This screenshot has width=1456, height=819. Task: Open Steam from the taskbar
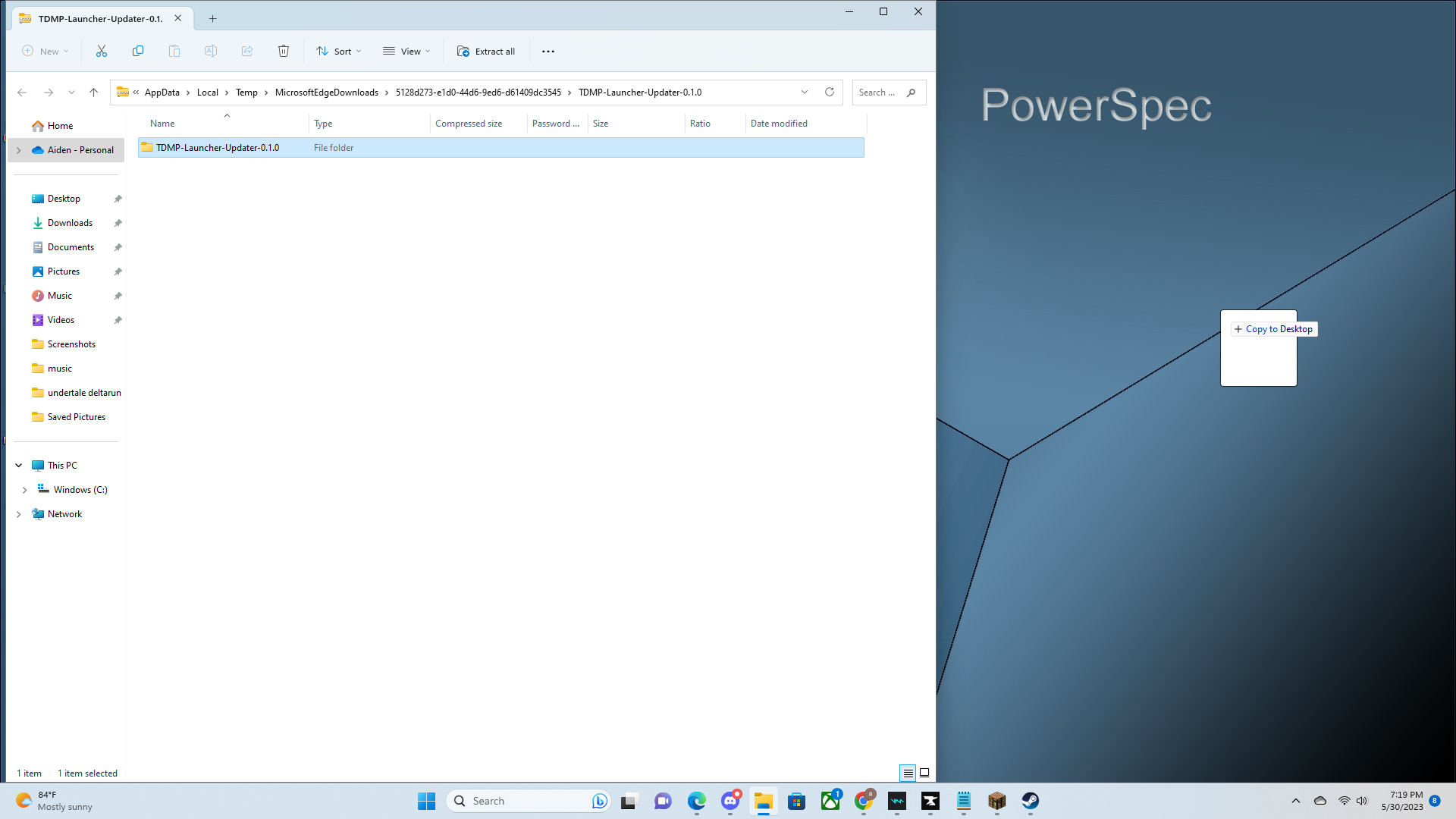click(1030, 801)
